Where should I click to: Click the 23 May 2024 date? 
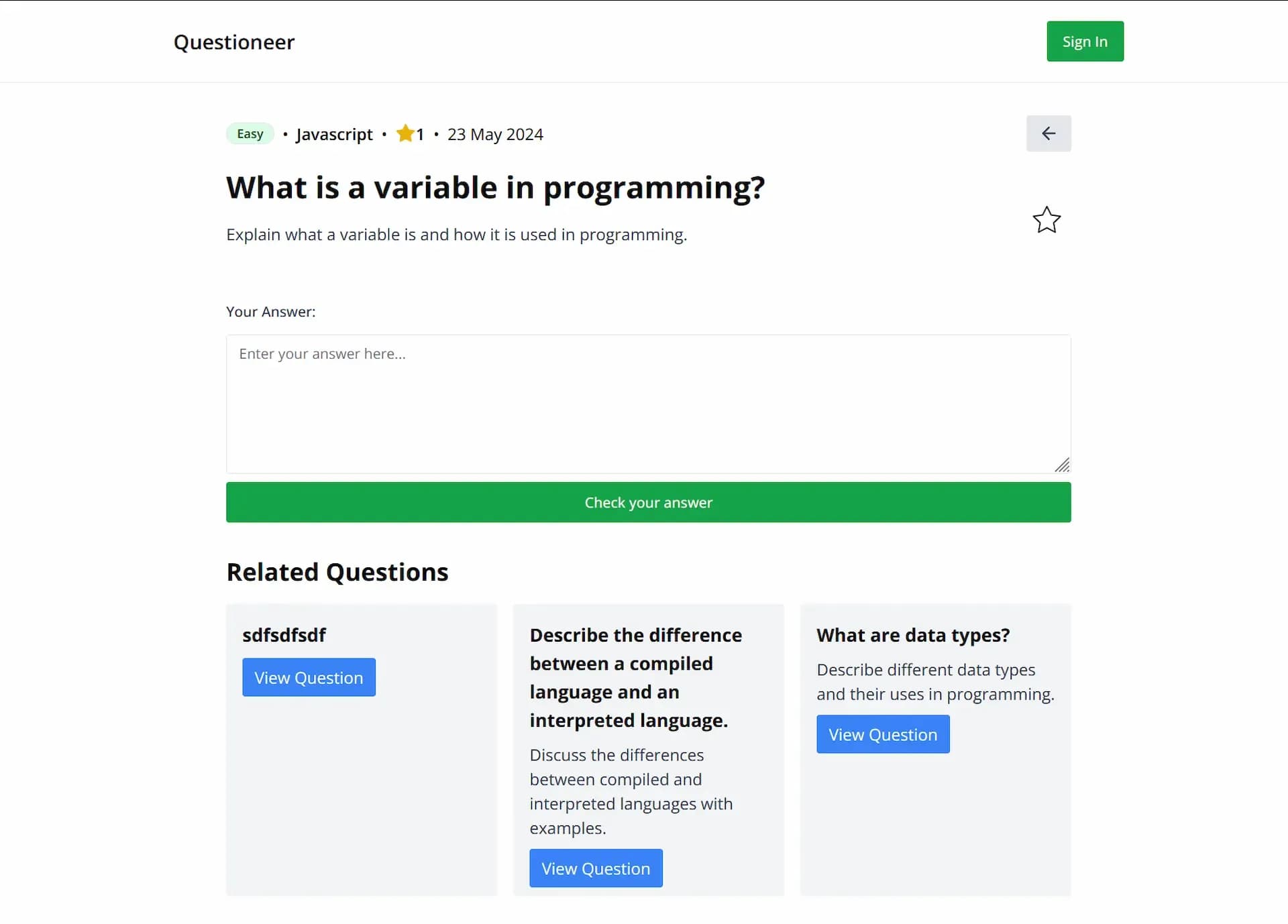494,134
